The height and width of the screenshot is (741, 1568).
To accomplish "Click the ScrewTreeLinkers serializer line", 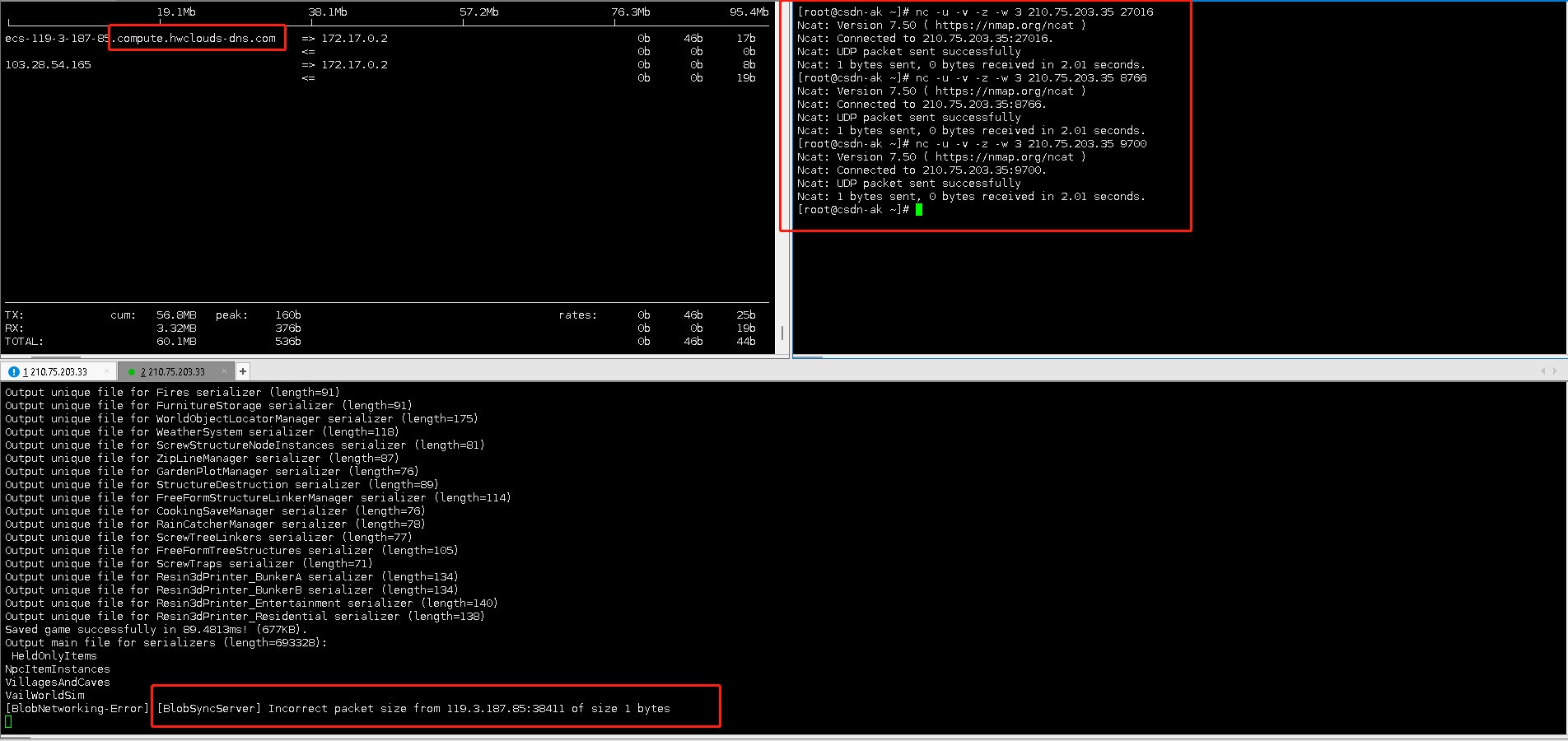I will coord(208,537).
